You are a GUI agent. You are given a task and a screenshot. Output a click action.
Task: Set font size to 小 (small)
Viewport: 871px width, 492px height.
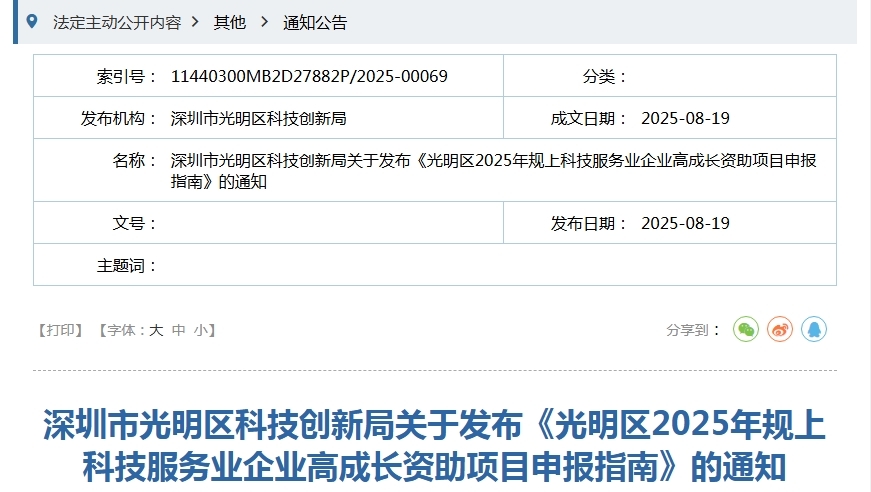click(x=200, y=330)
